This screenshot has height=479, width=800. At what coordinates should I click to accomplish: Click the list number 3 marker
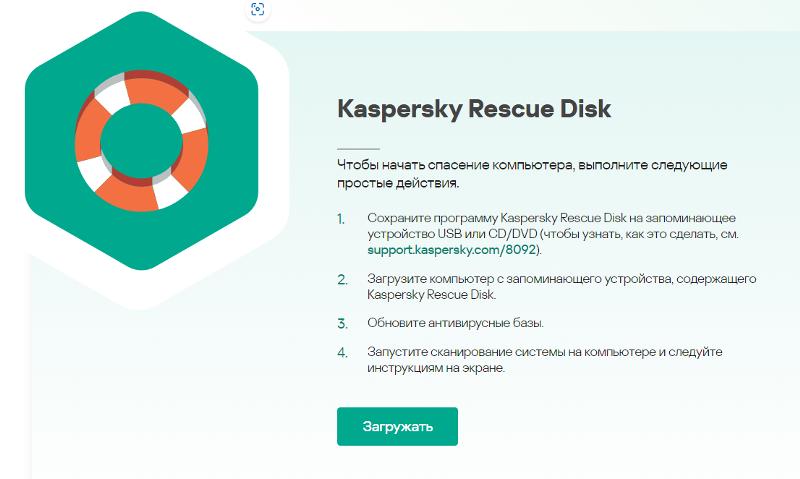pos(342,324)
